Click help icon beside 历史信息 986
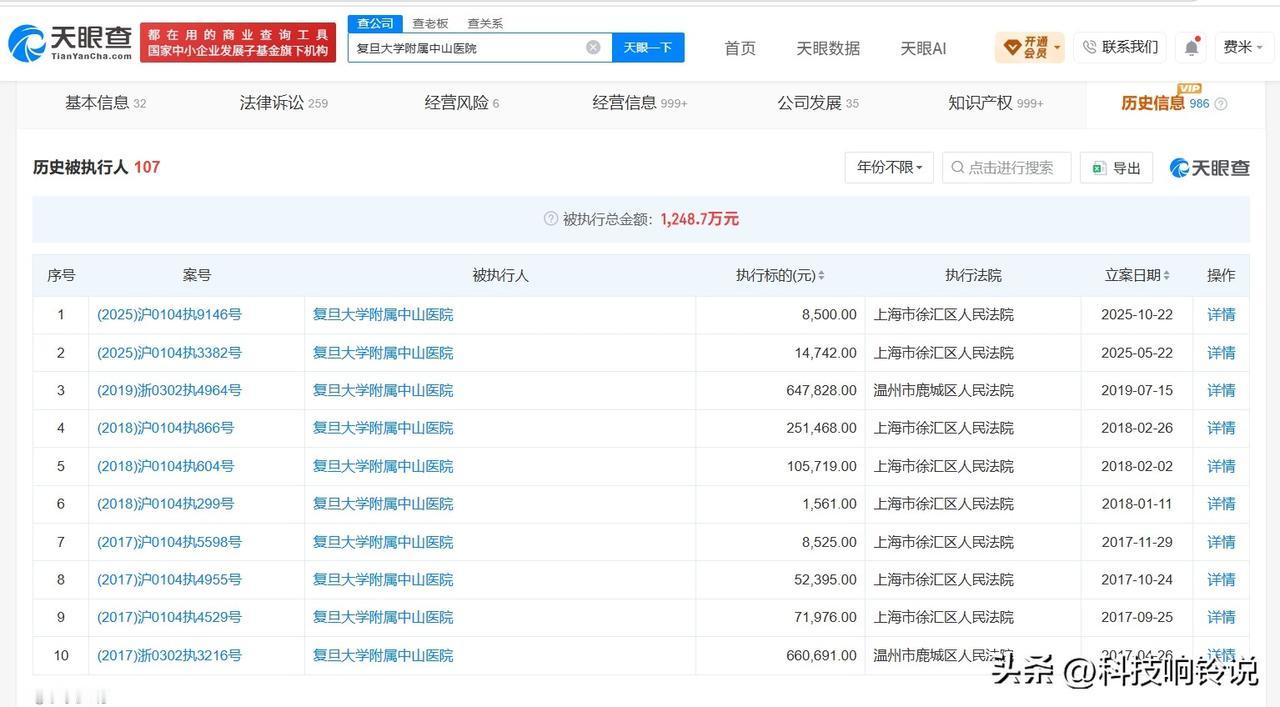Image resolution: width=1280 pixels, height=707 pixels. [1220, 104]
